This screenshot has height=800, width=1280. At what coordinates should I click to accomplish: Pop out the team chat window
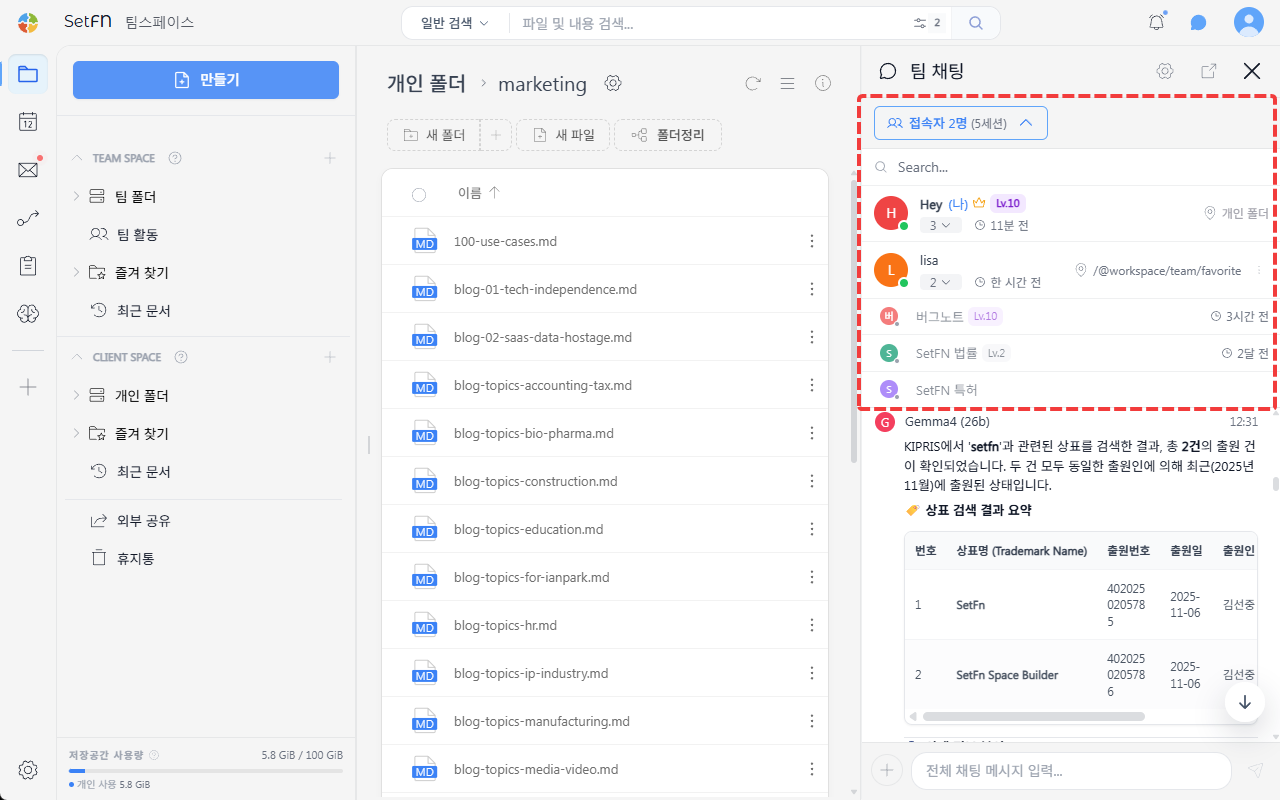pyautogui.click(x=1209, y=71)
